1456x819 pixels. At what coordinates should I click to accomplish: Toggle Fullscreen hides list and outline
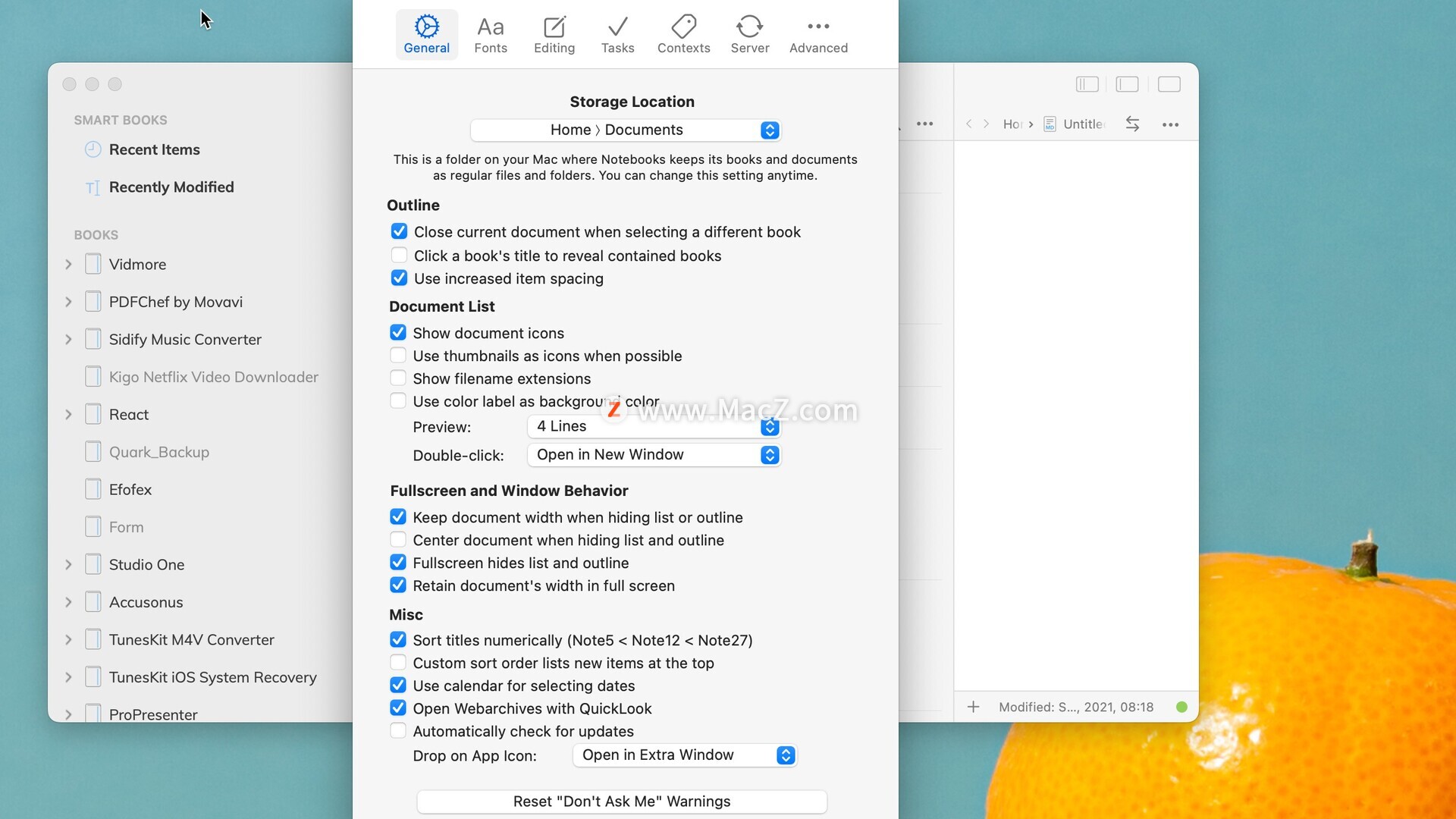pyautogui.click(x=398, y=562)
